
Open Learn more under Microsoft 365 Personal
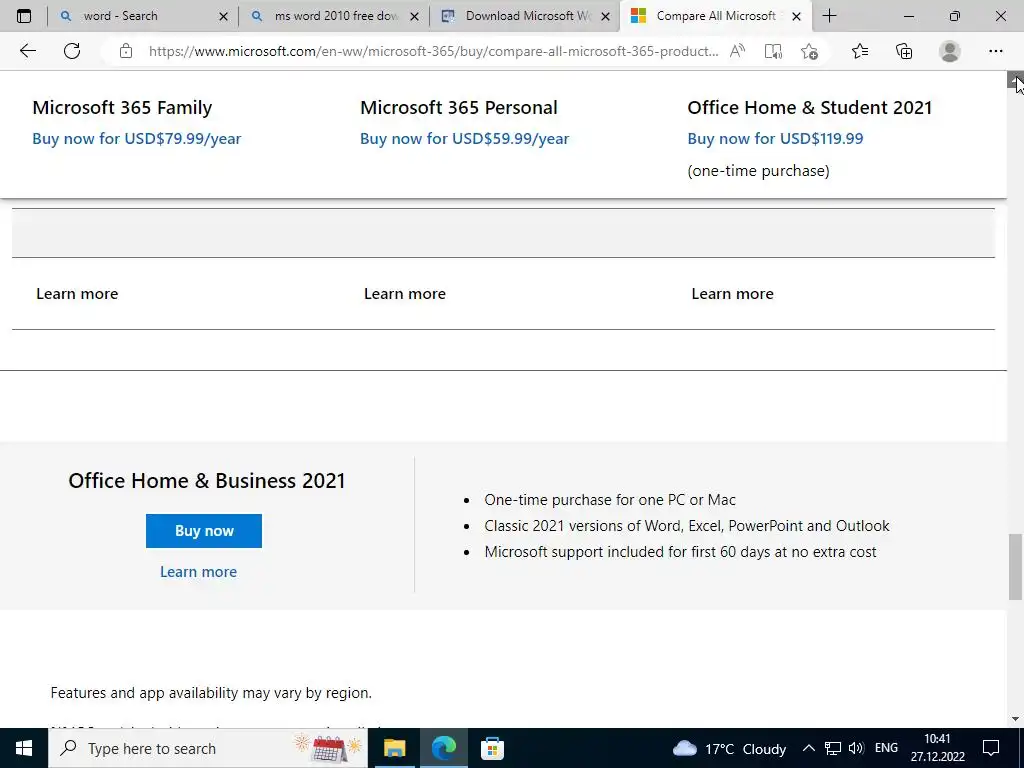click(405, 294)
